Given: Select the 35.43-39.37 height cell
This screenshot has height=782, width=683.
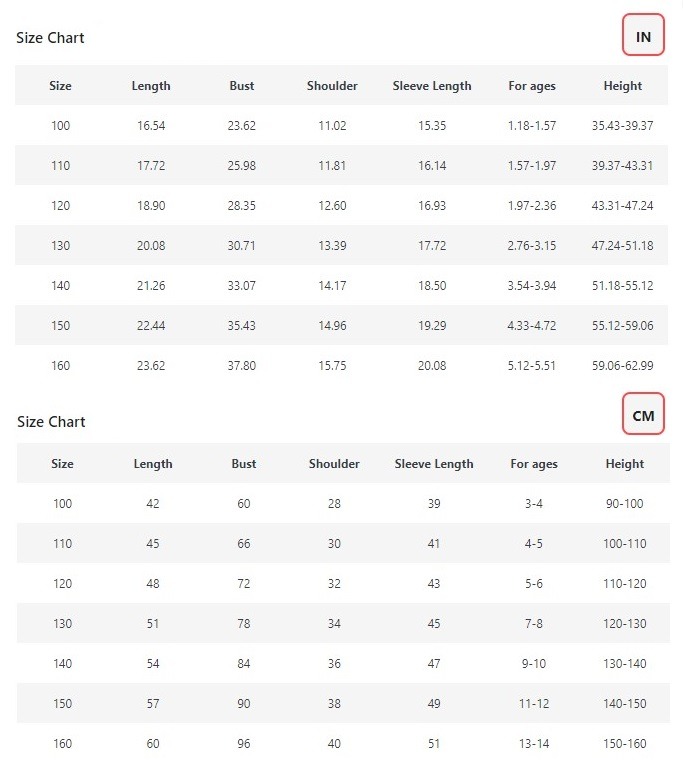Looking at the screenshot, I should click(x=622, y=126).
